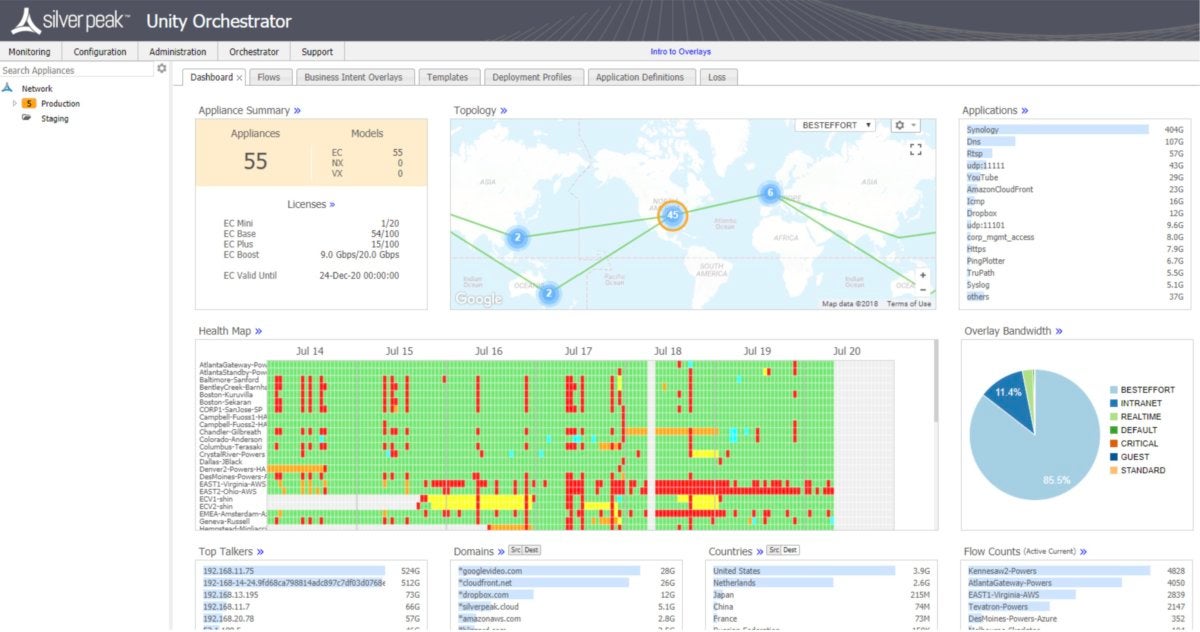1200x632 pixels.
Task: Toggle Countries to Src view
Action: click(x=774, y=550)
